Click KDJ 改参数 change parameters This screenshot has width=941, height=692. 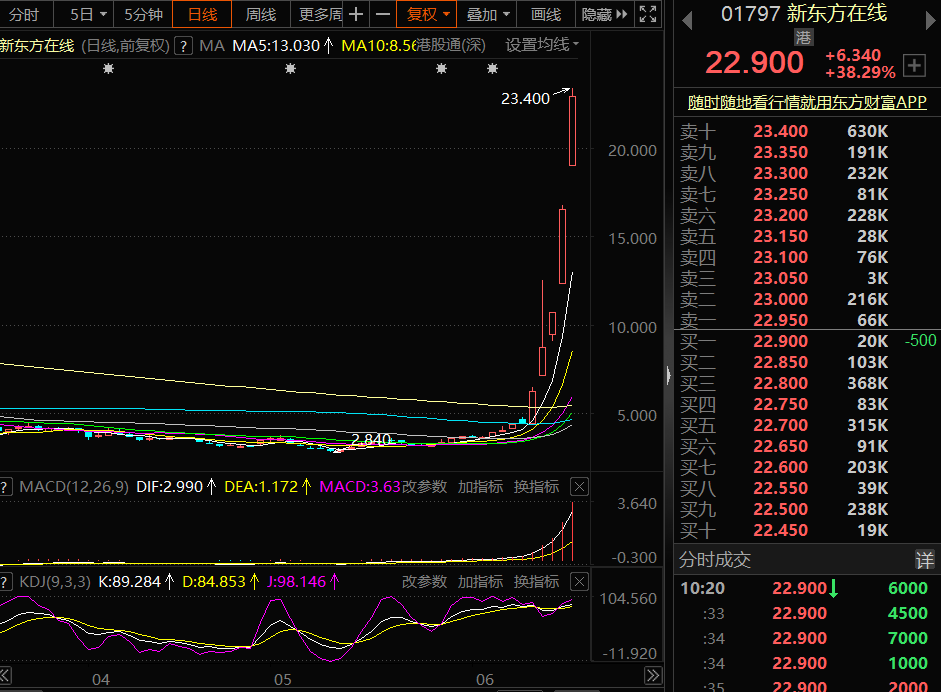tap(424, 582)
